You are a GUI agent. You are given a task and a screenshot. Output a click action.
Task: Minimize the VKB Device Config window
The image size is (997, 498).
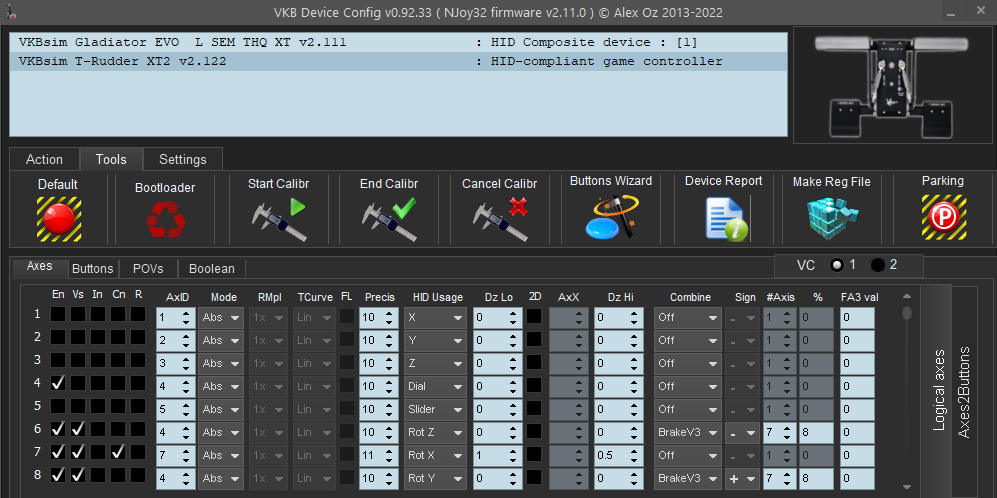[x=950, y=13]
